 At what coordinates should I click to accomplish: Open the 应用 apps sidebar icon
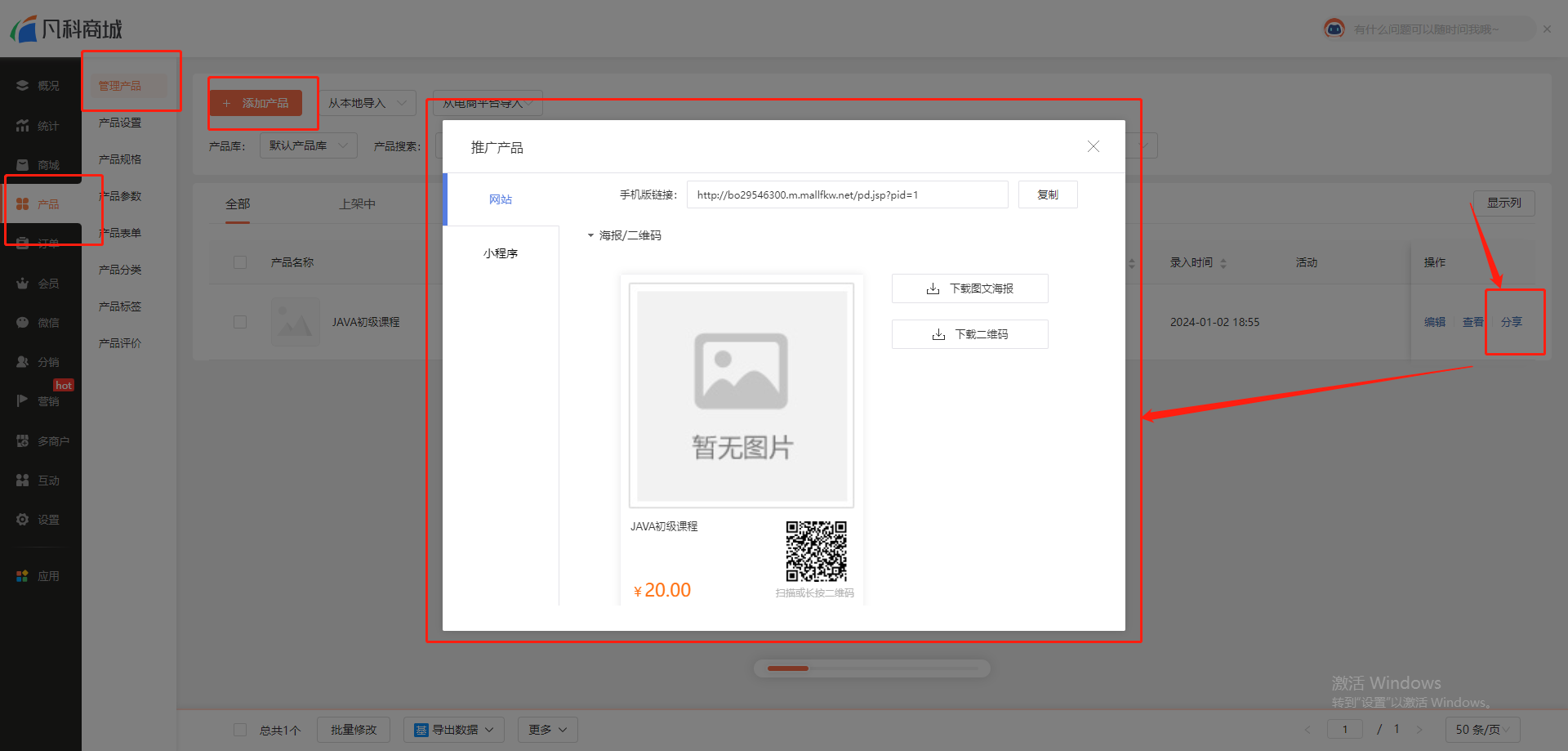click(x=22, y=576)
